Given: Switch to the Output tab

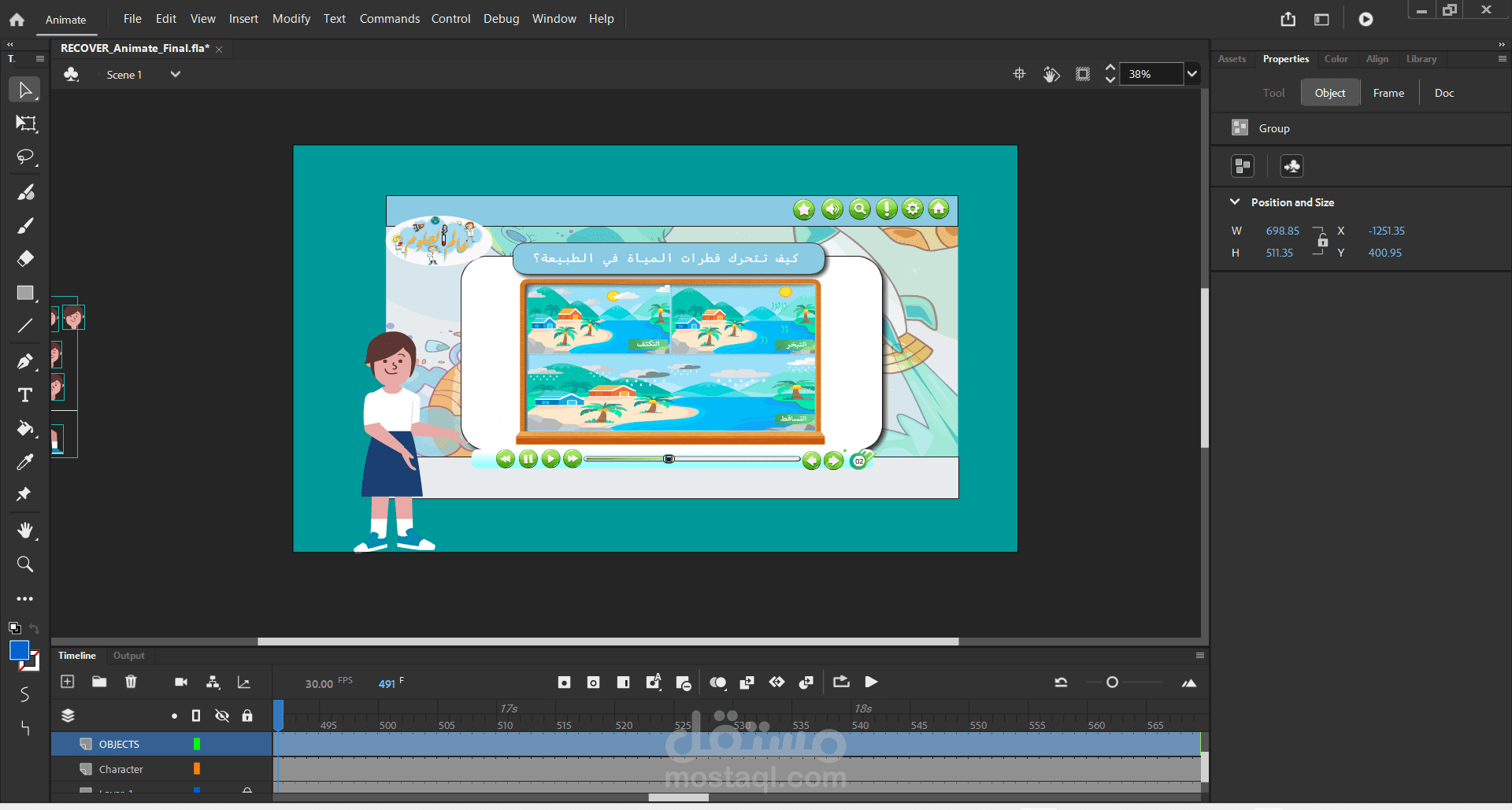Looking at the screenshot, I should [x=128, y=656].
